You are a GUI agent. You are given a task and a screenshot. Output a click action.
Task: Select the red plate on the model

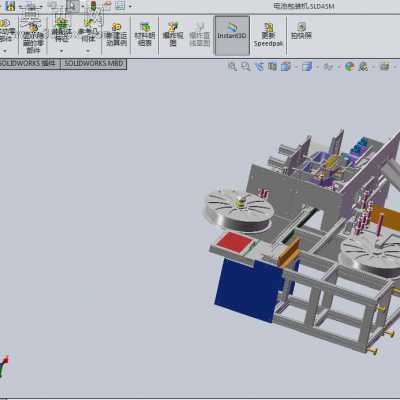click(x=235, y=242)
